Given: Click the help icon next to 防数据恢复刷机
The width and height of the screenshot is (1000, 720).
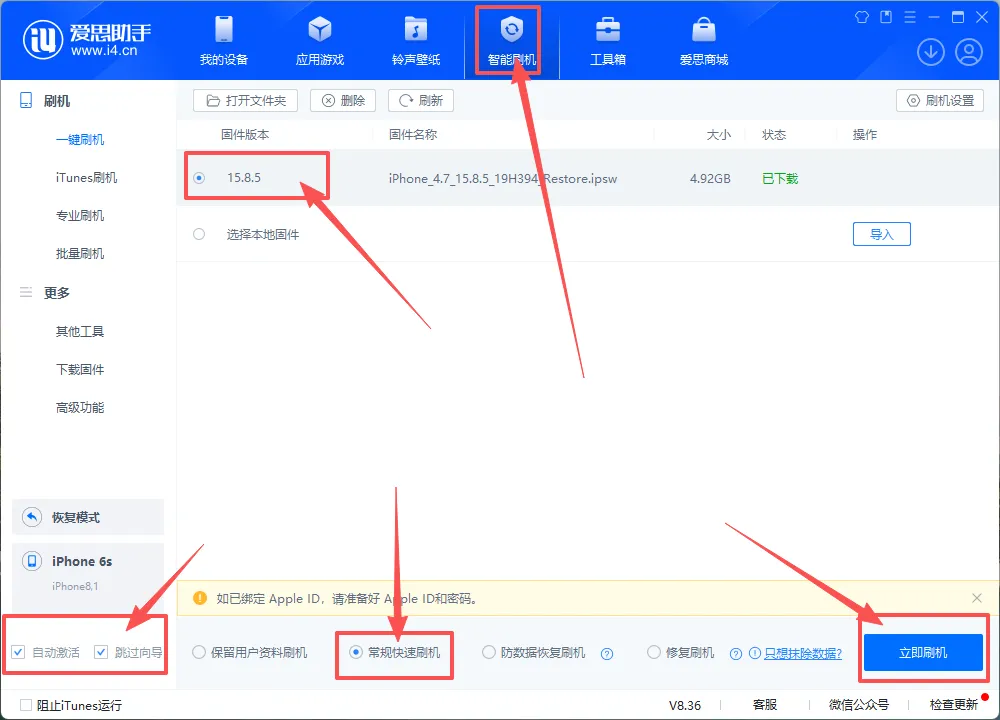Looking at the screenshot, I should coord(607,654).
